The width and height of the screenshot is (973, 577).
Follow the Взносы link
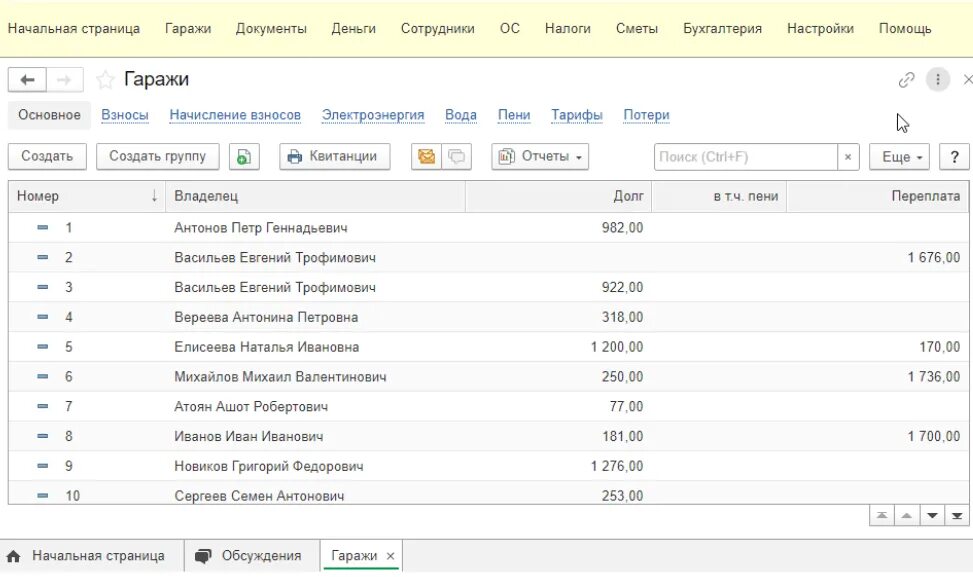(x=125, y=115)
